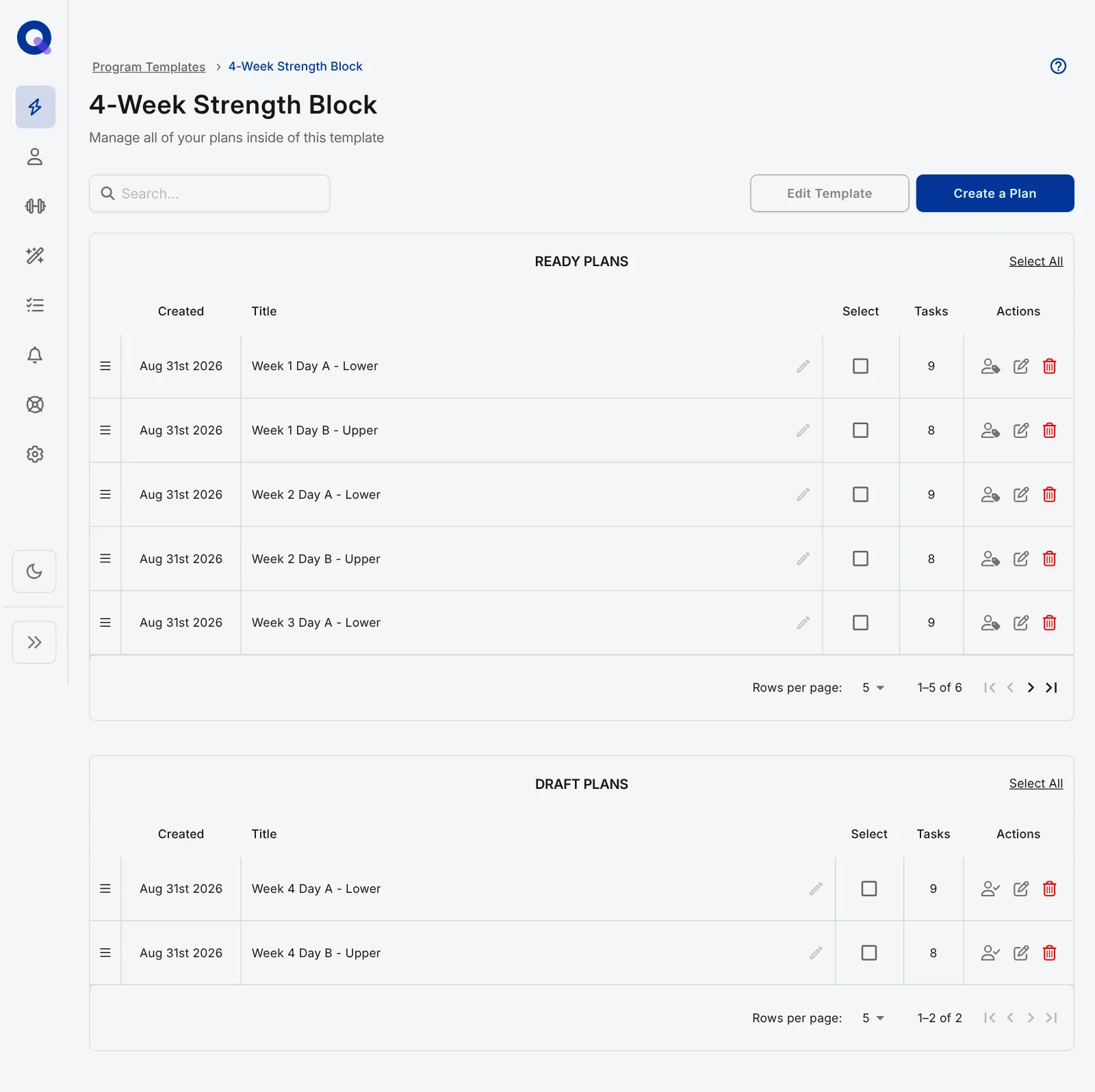Image resolution: width=1095 pixels, height=1092 pixels.
Task: Click the Week 2 Day B - Upper title text
Action: [x=315, y=559]
